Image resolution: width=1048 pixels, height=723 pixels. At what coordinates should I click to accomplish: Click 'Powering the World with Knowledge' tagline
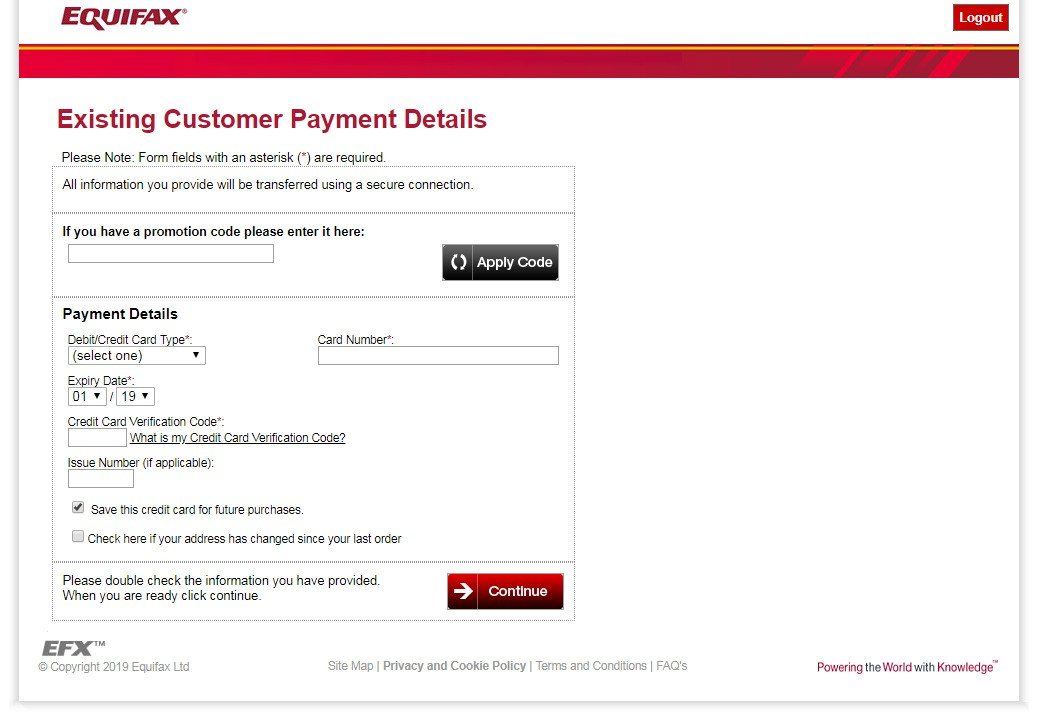click(907, 667)
